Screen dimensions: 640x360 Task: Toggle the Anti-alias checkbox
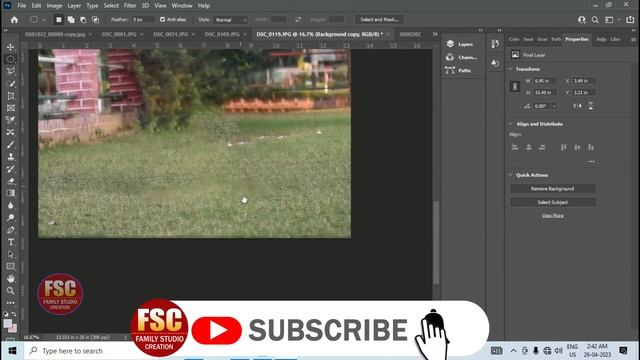(x=162, y=20)
